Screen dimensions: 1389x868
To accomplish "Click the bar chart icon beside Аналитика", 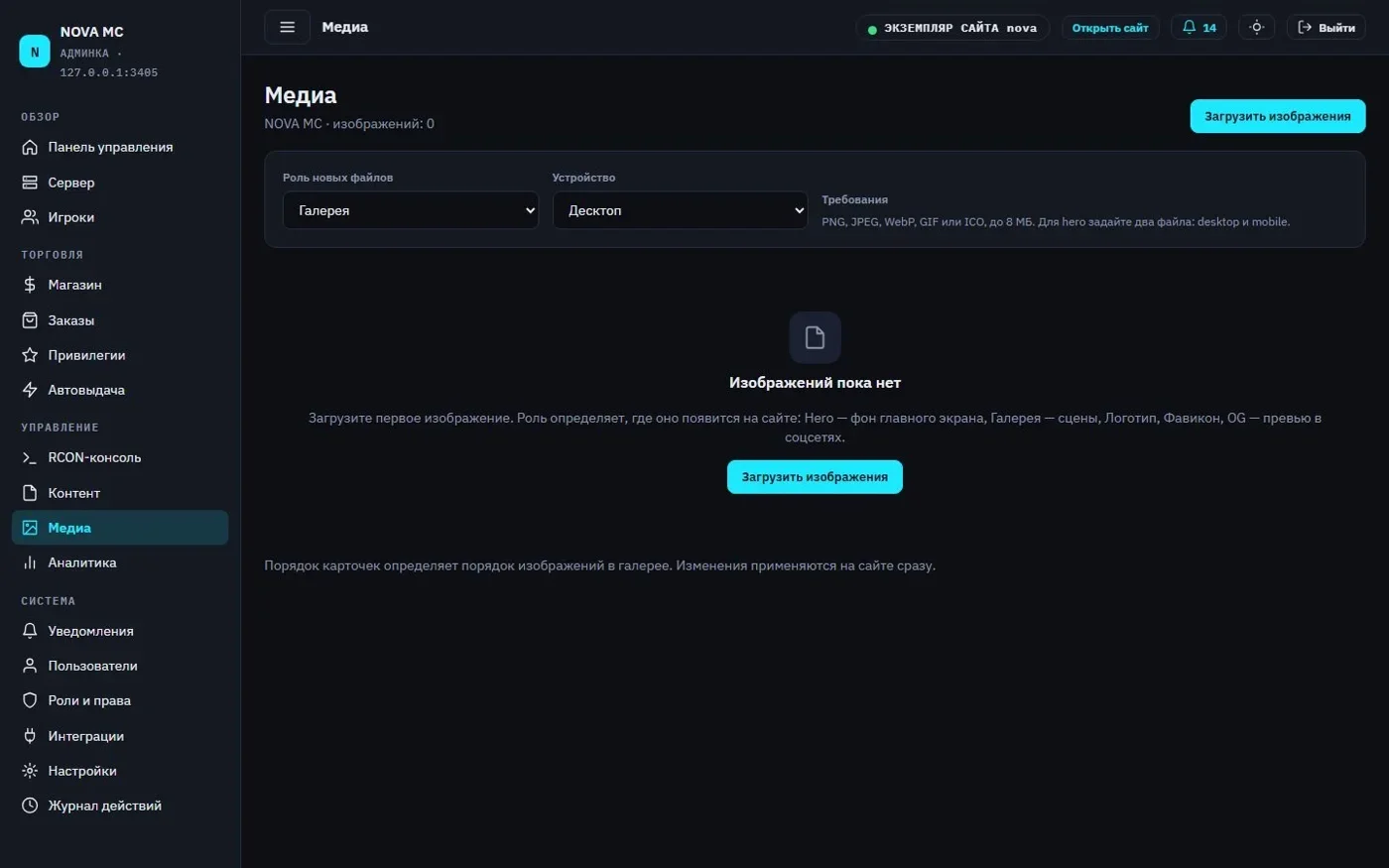I will [x=30, y=562].
